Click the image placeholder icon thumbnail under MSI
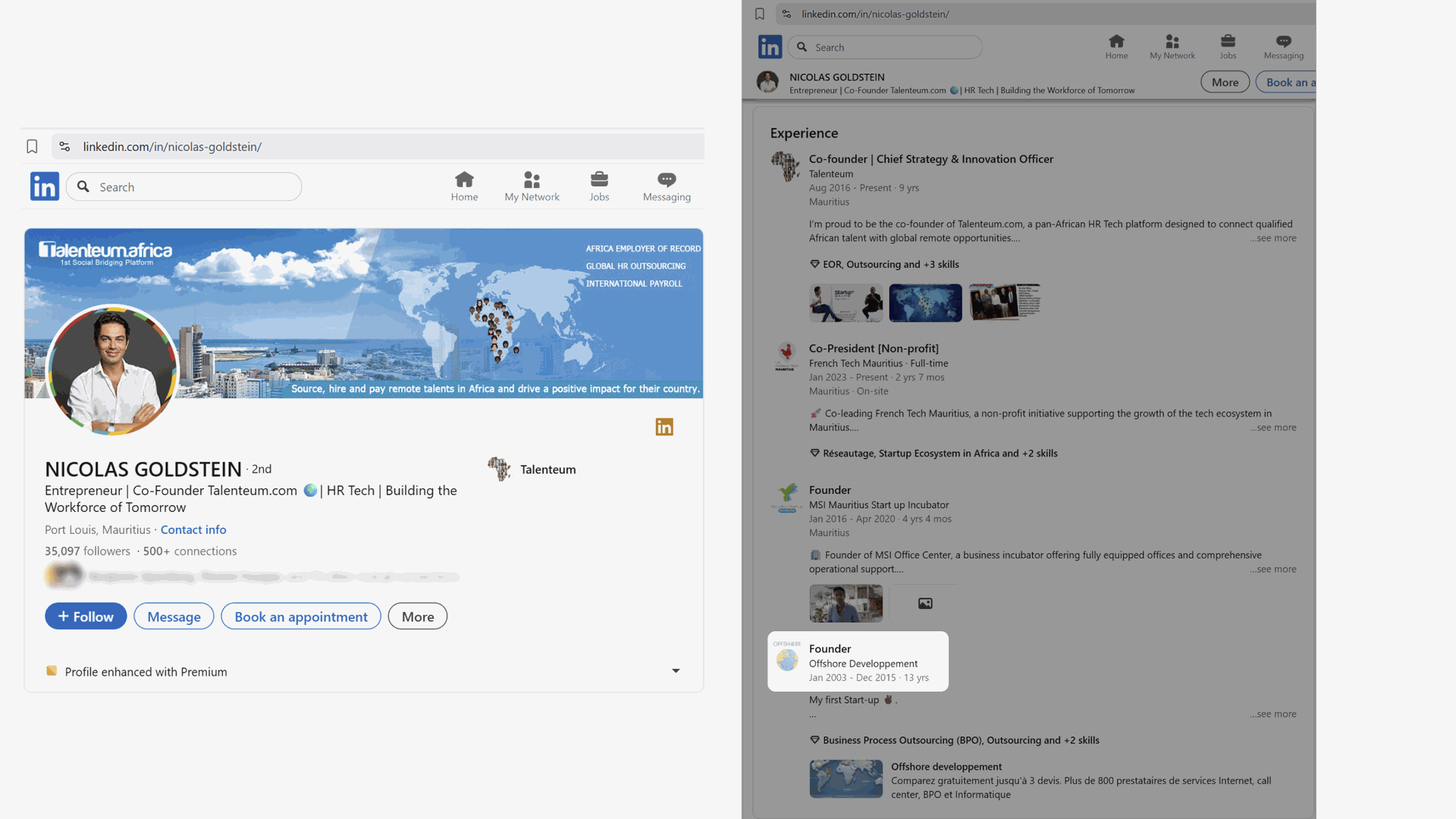Viewport: 1456px width, 819px height. pyautogui.click(x=925, y=604)
